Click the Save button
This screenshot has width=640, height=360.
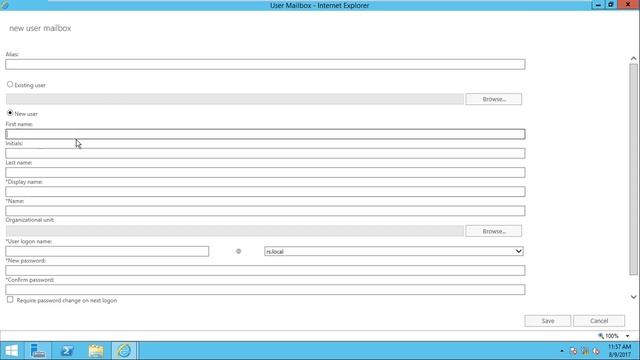[x=547, y=321]
